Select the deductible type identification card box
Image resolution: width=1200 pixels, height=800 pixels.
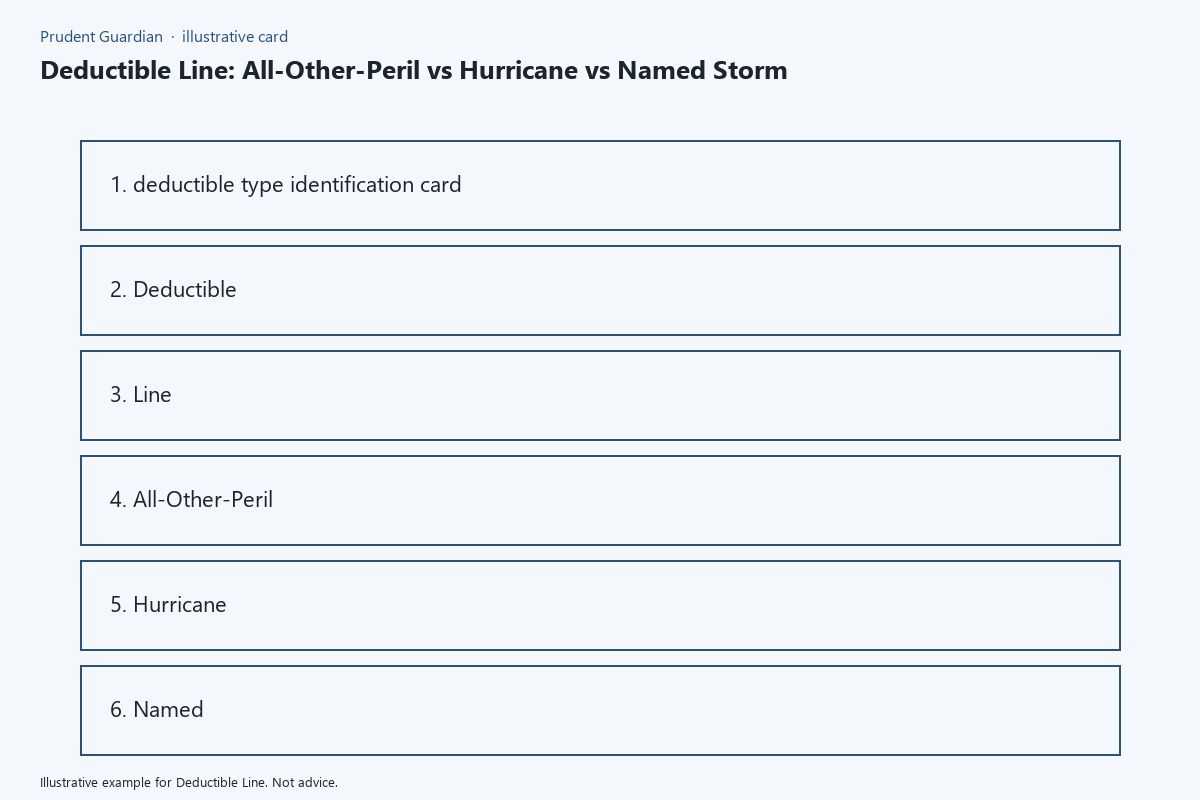pos(600,185)
